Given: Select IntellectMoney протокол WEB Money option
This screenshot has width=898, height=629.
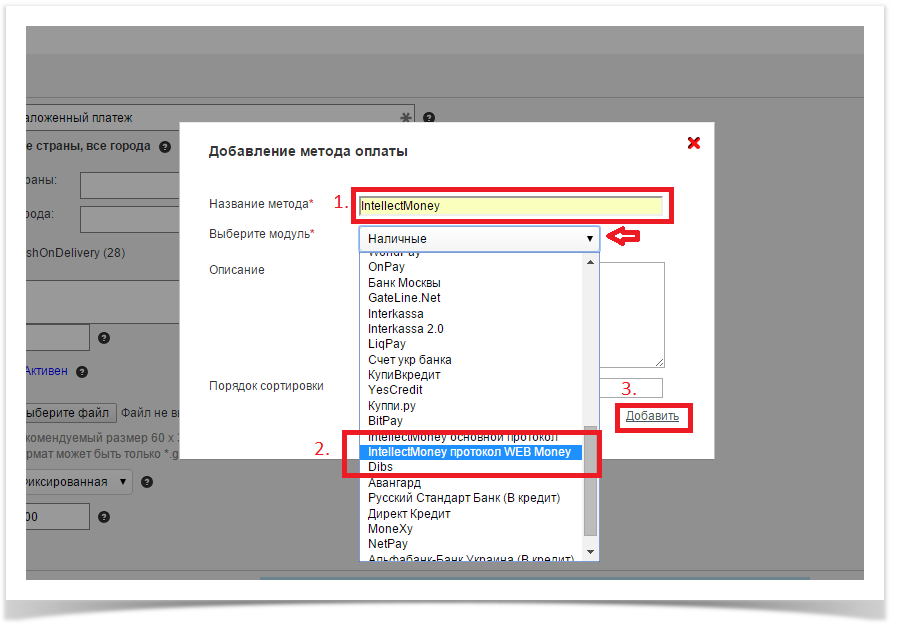Looking at the screenshot, I should (469, 452).
